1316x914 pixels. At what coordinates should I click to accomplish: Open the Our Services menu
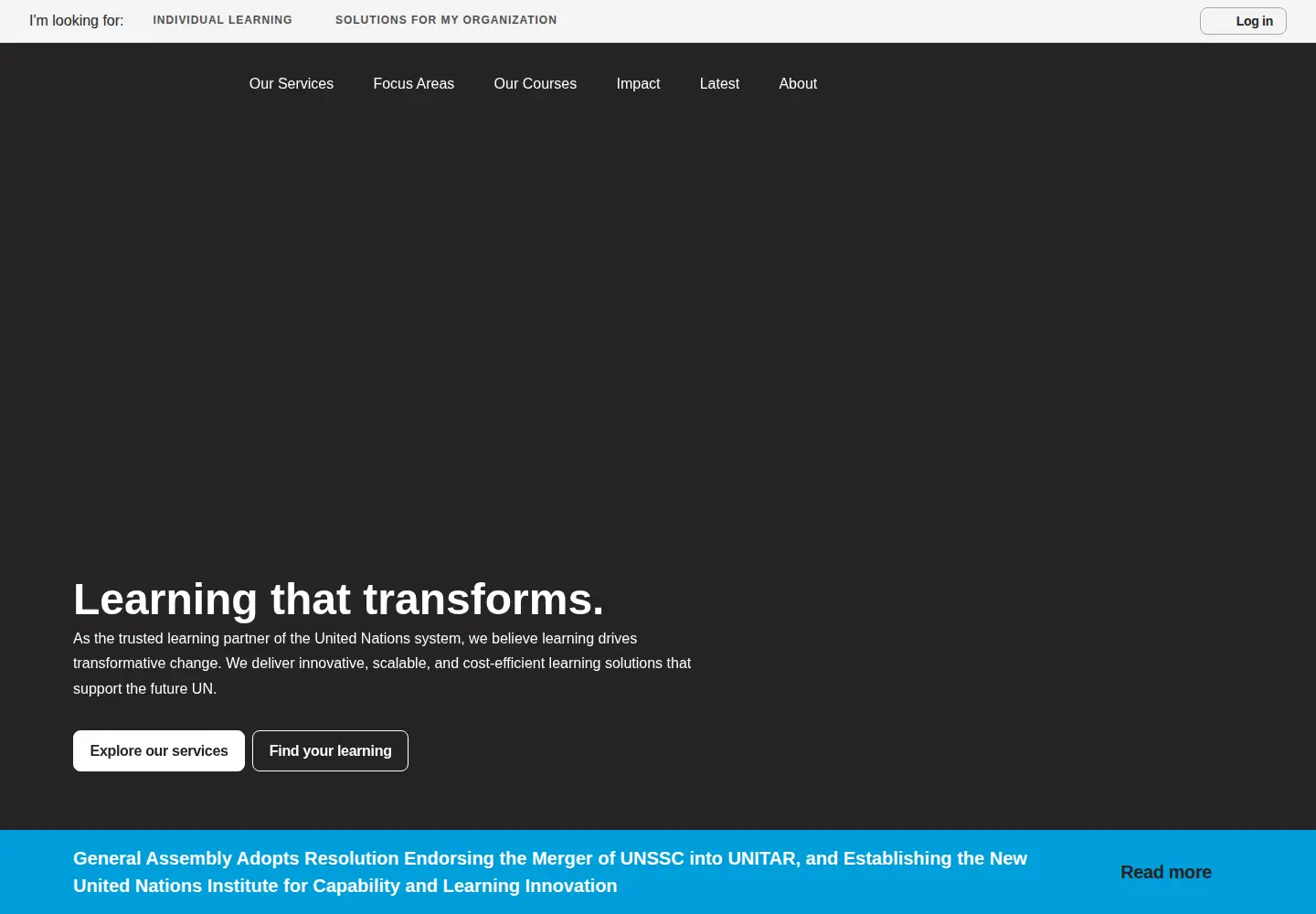[x=292, y=83]
